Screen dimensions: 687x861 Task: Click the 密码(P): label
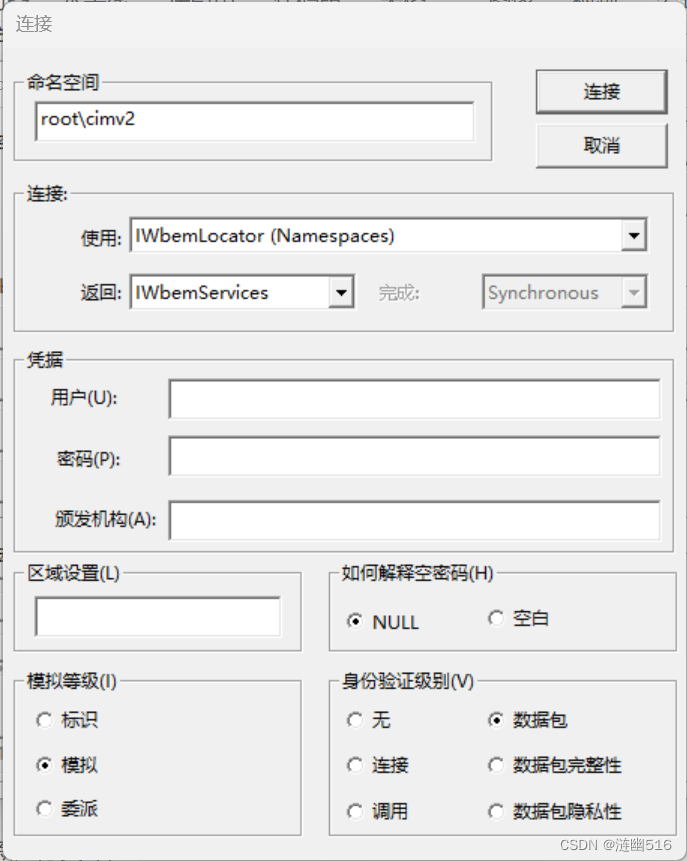point(88,459)
